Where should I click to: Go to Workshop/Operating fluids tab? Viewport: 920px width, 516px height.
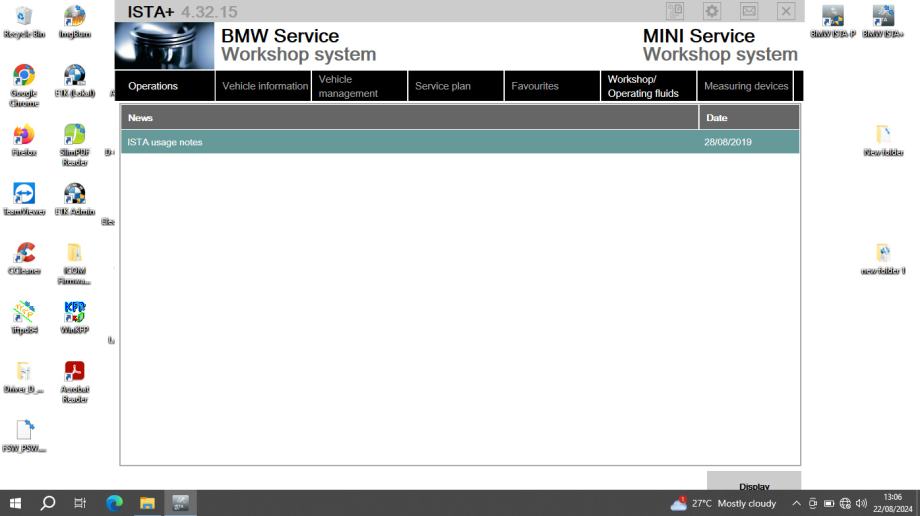coord(648,86)
